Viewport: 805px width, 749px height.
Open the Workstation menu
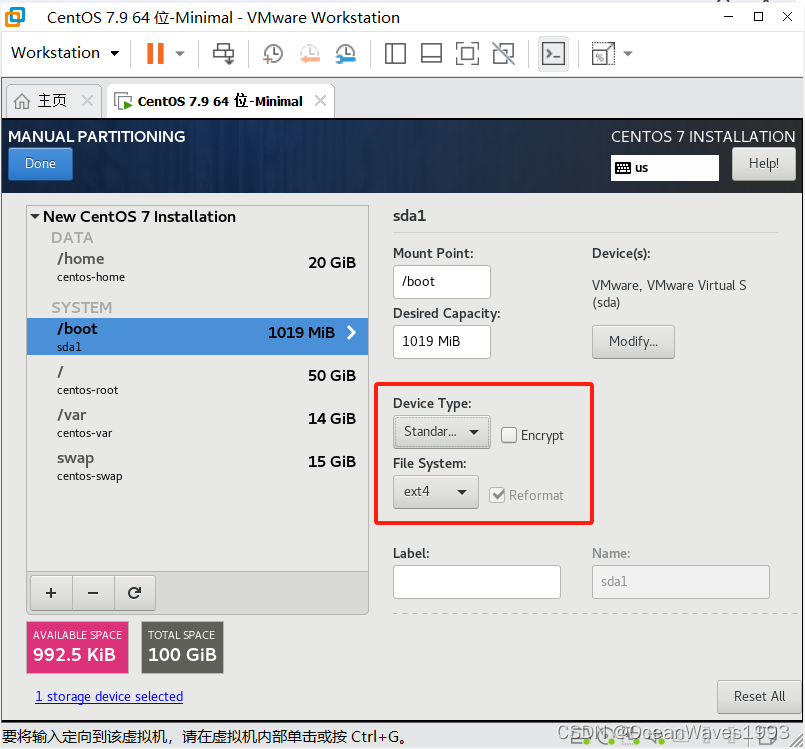[65, 53]
